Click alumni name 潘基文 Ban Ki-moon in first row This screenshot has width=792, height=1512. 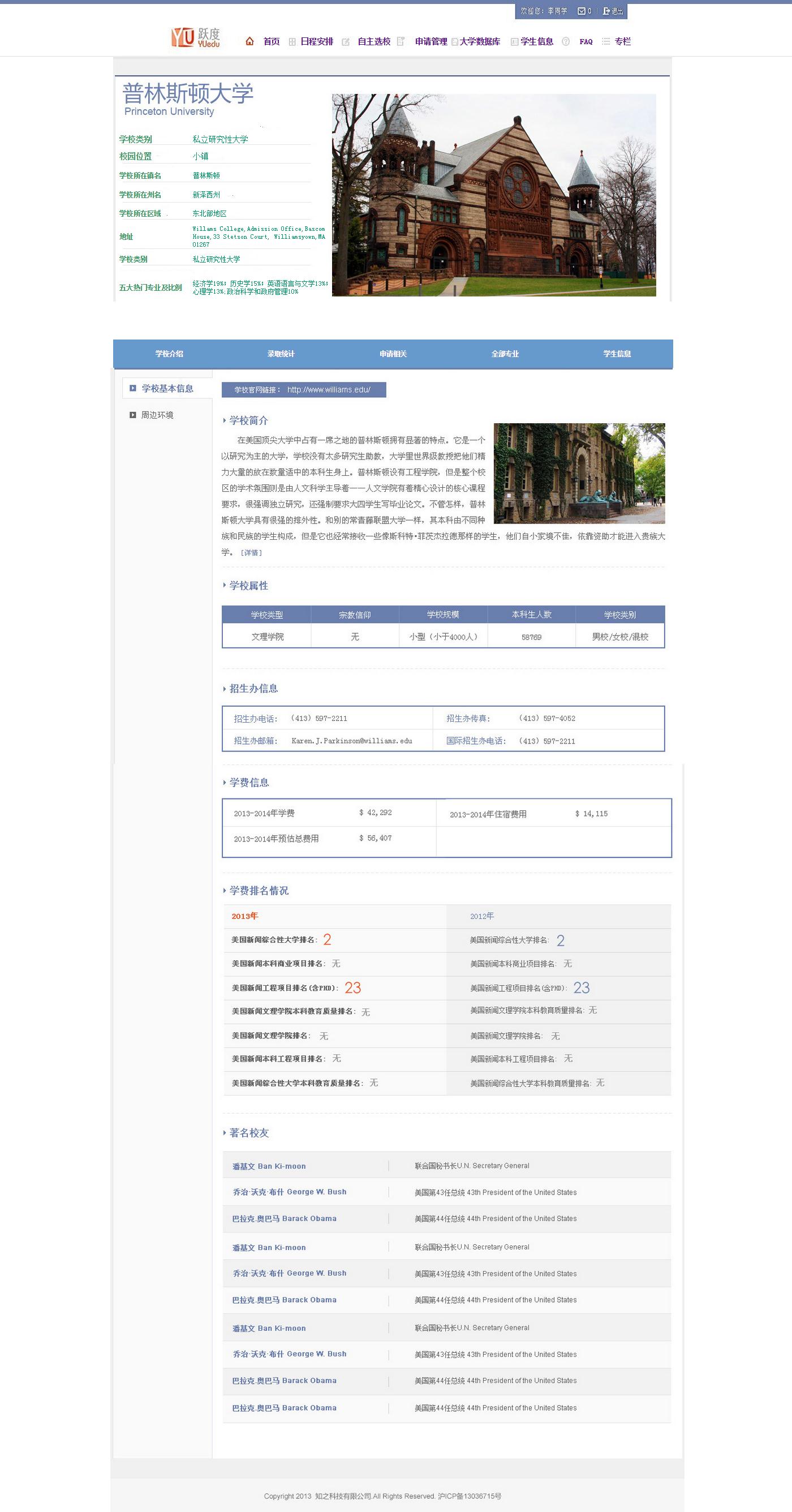[x=269, y=1166]
